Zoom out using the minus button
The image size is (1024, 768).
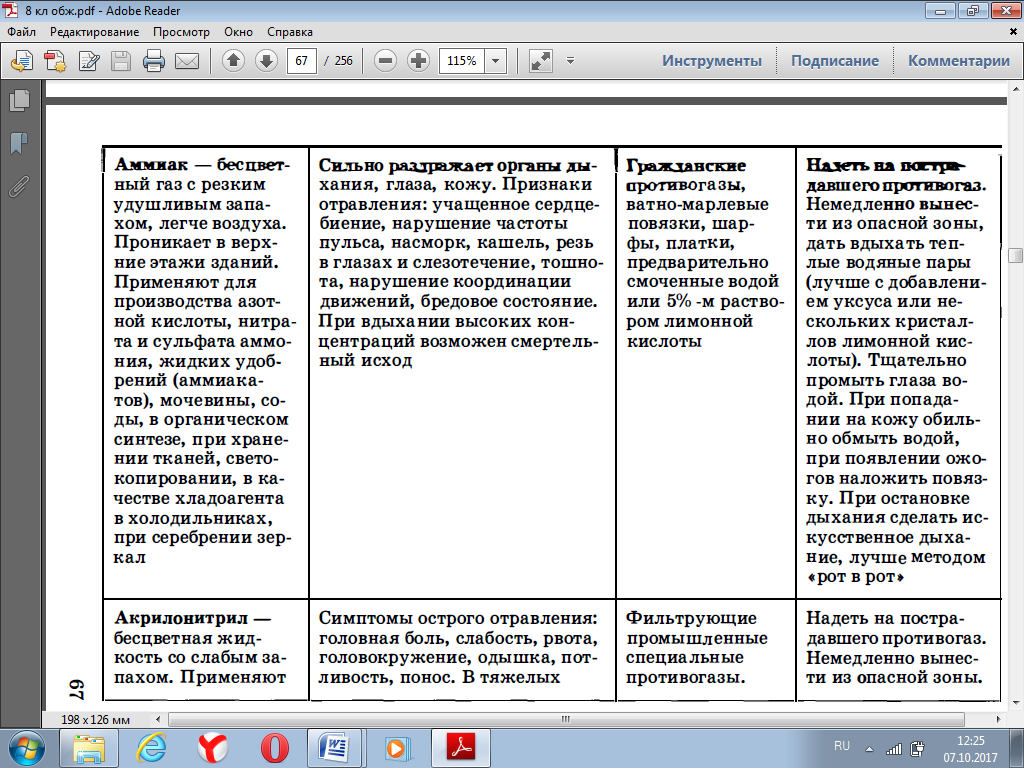point(386,61)
